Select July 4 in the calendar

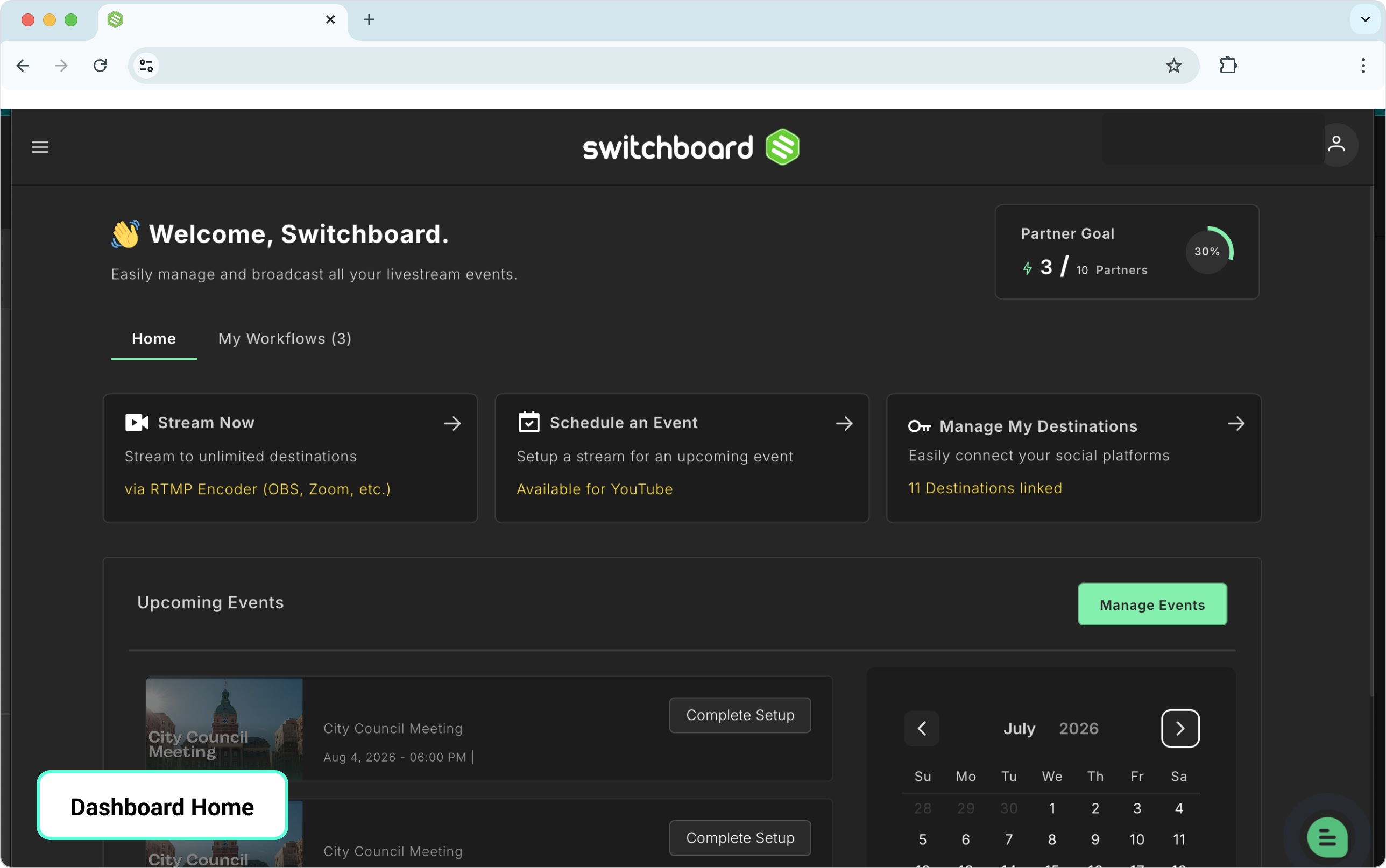tap(1179, 808)
